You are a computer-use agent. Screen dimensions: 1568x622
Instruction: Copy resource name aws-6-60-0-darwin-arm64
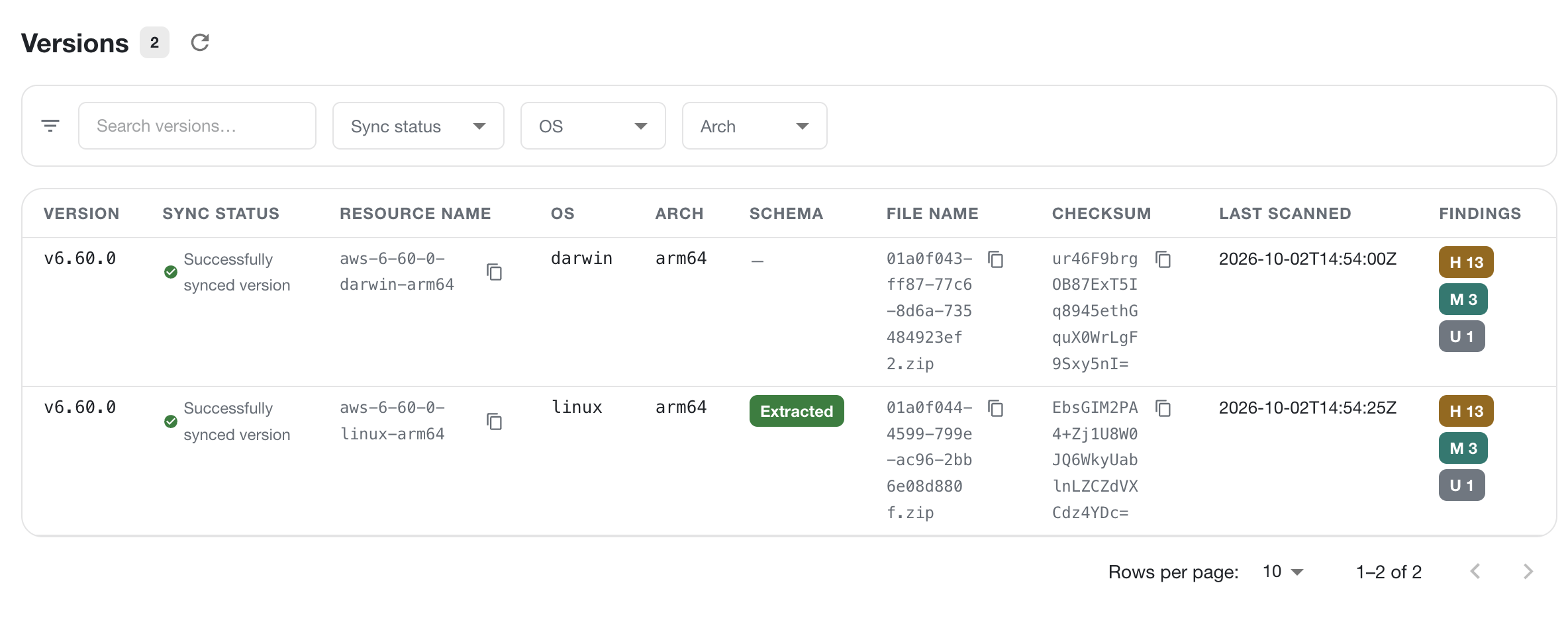(x=495, y=272)
